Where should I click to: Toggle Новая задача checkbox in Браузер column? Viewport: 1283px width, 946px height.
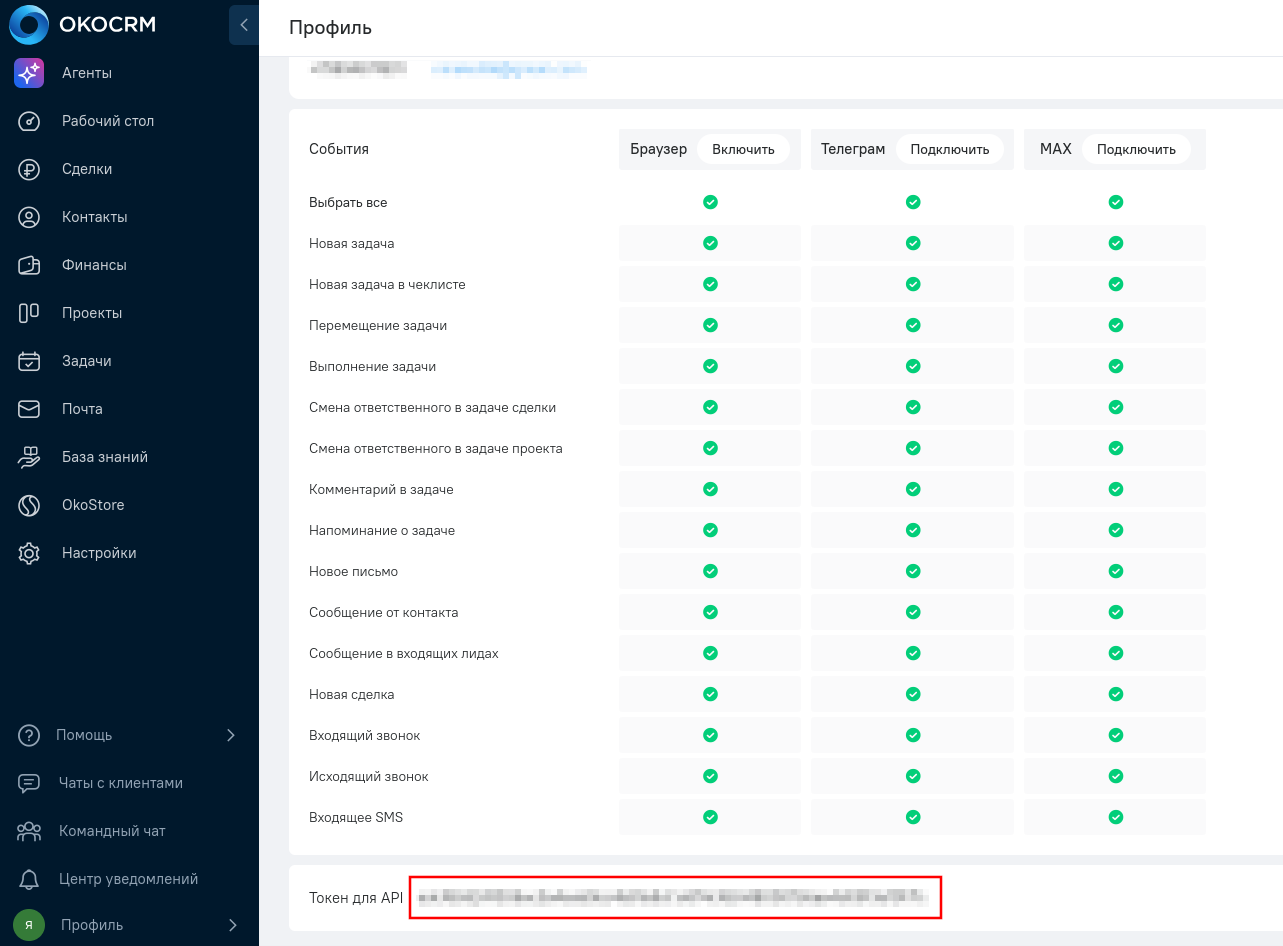click(x=710, y=243)
